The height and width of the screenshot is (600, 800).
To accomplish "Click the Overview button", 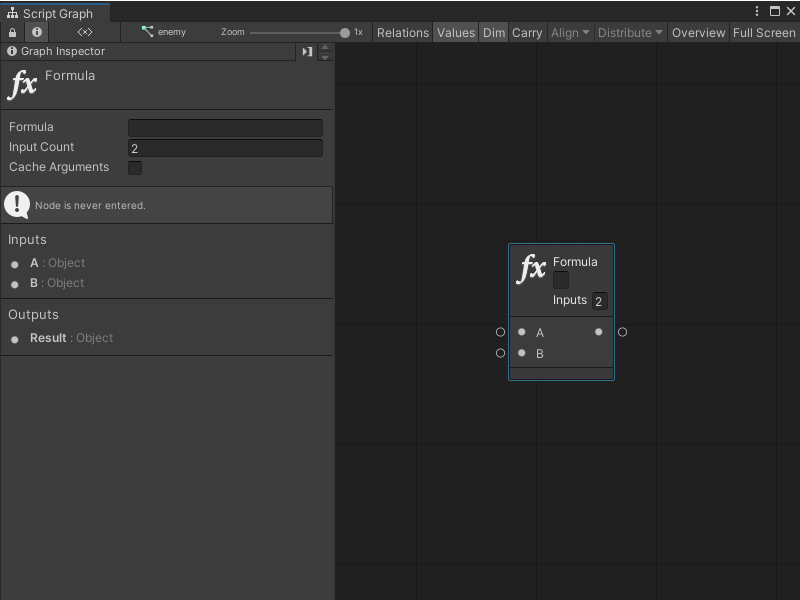I will [x=698, y=32].
